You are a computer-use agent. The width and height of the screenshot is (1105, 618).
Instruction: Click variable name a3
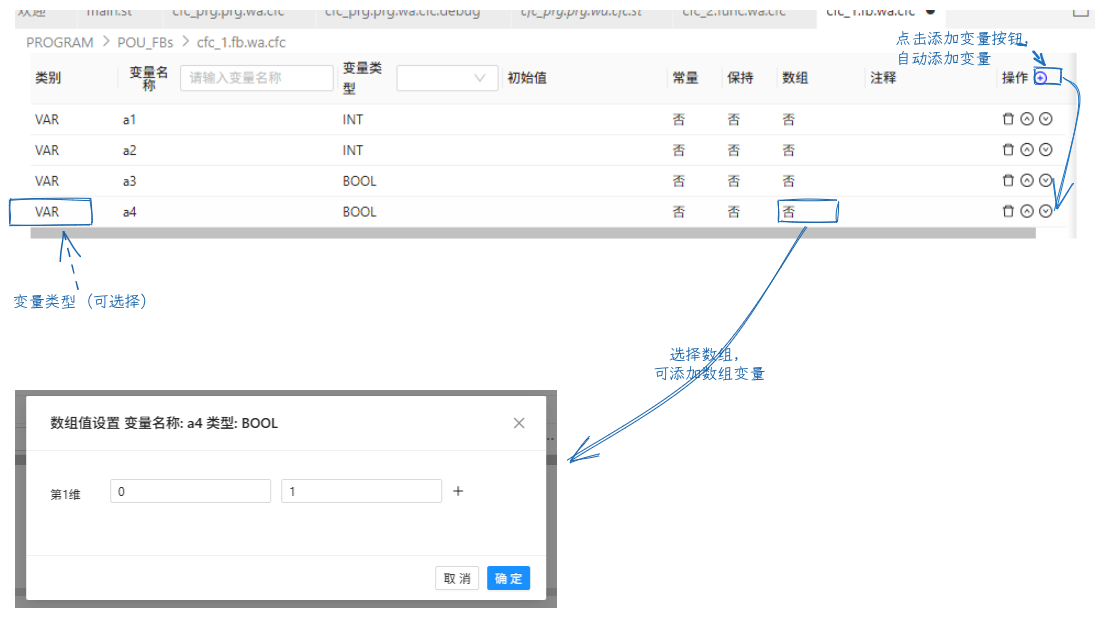click(x=129, y=181)
